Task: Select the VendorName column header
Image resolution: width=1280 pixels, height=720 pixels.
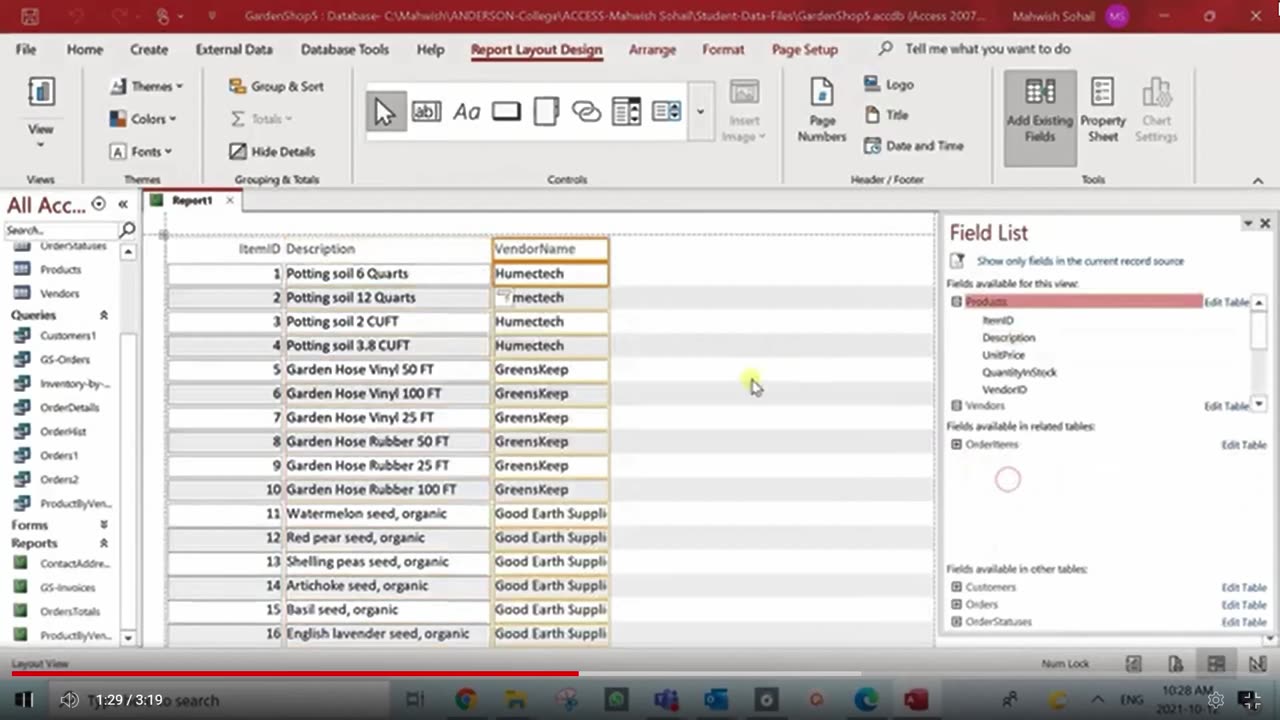Action: tap(550, 249)
